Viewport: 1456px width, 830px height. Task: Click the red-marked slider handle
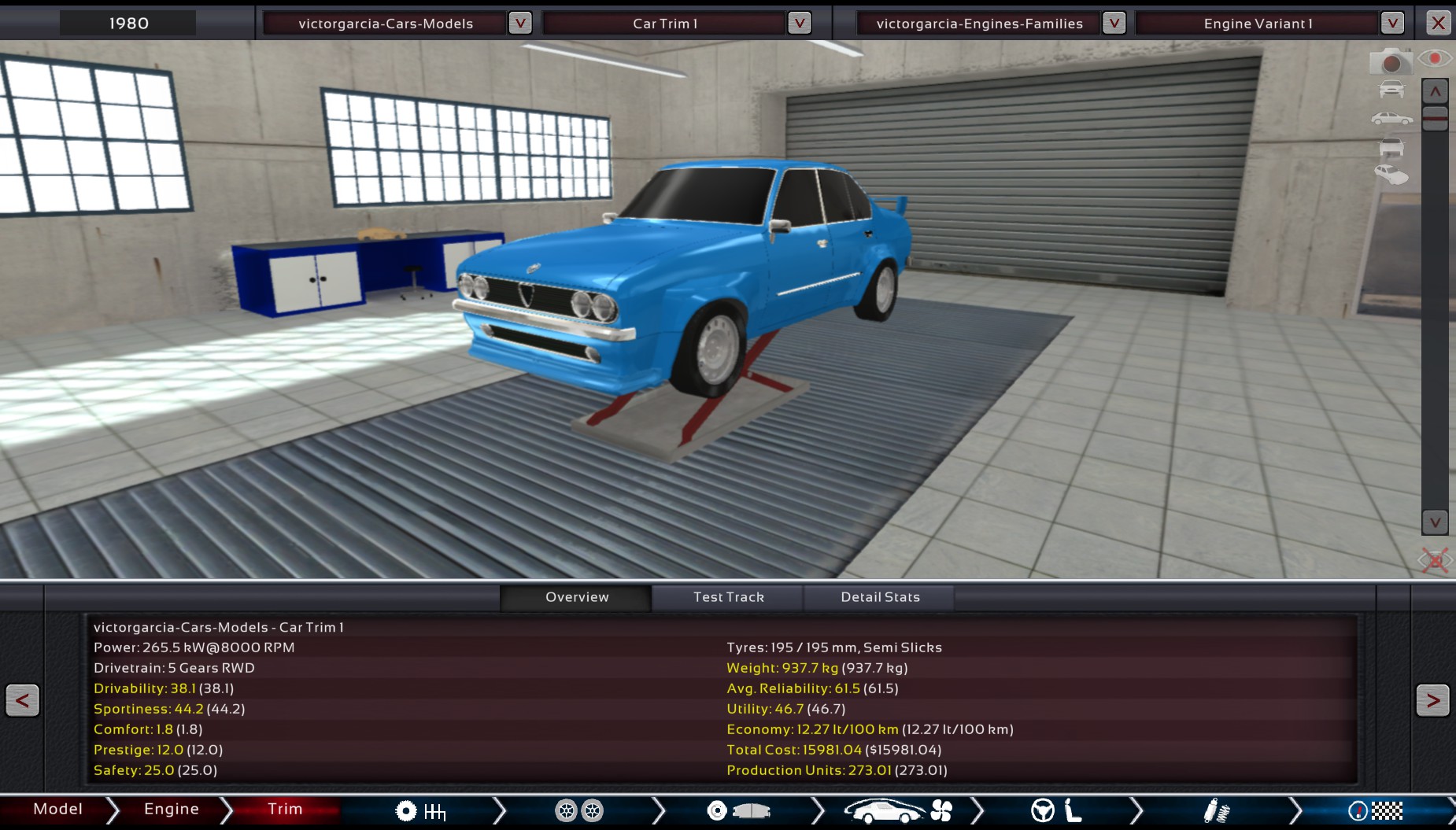(1435, 119)
